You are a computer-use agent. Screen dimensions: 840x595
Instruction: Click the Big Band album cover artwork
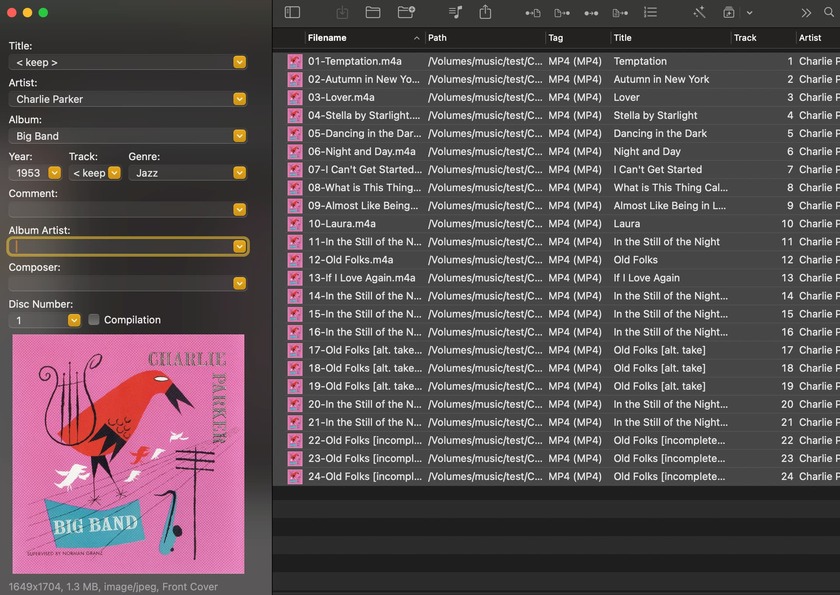pos(128,454)
